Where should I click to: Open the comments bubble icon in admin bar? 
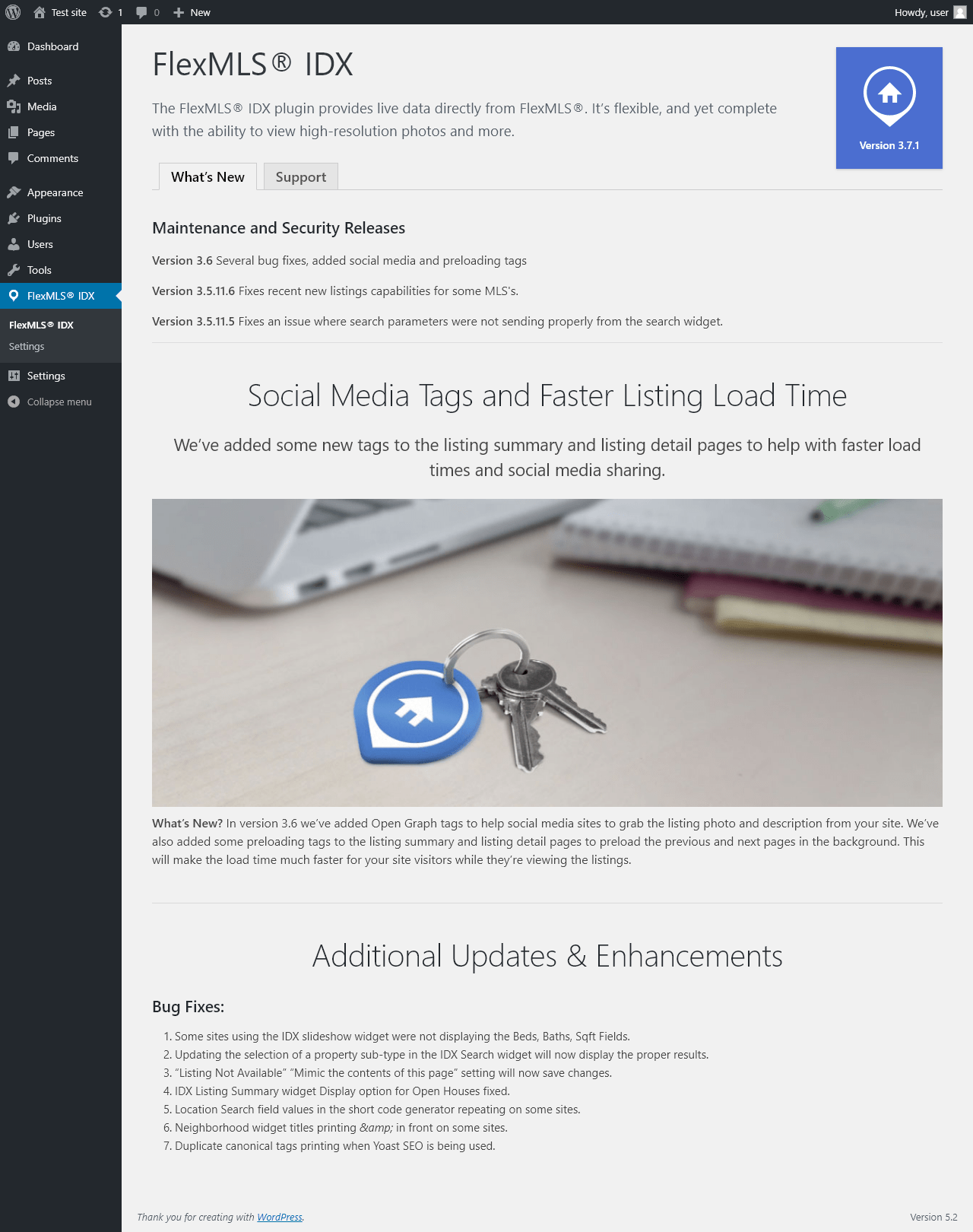click(141, 12)
